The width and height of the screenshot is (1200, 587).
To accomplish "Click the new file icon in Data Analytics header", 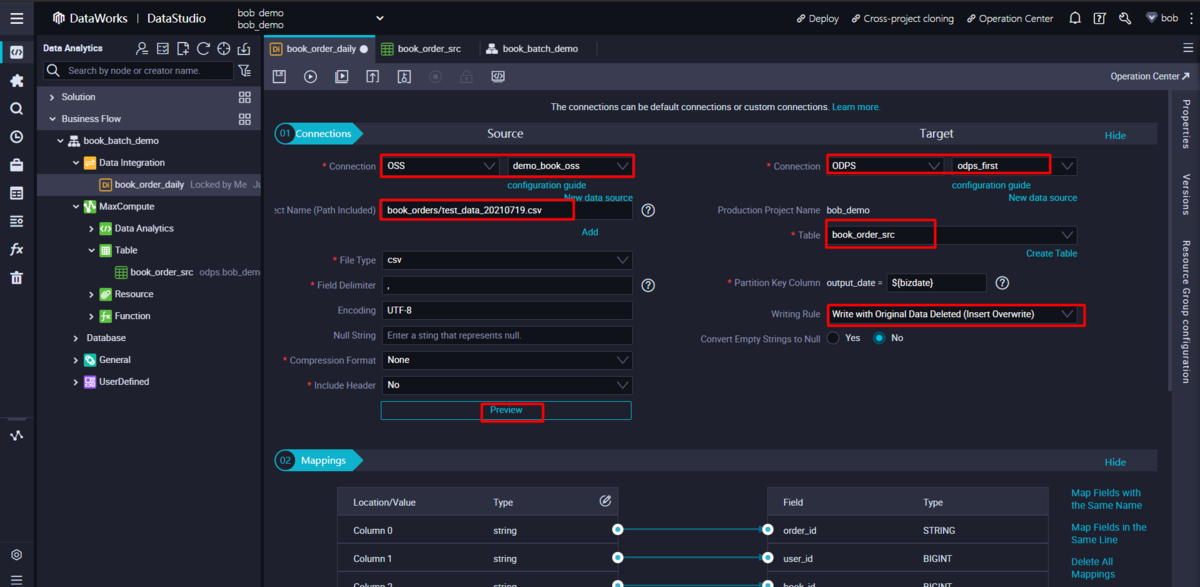I will 183,48.
